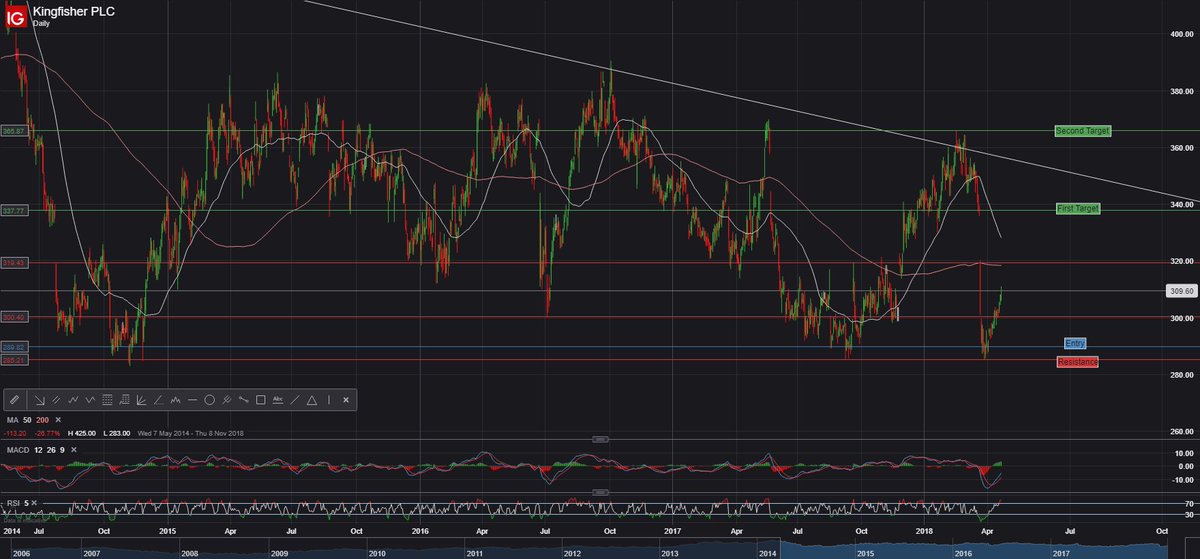Click the 300.40 price level tag
The width and height of the screenshot is (1200, 559).
14,317
